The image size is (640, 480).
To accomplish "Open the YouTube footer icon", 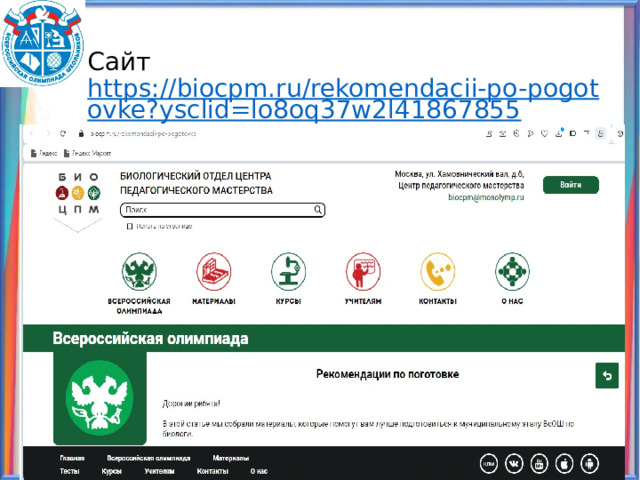I will (539, 464).
